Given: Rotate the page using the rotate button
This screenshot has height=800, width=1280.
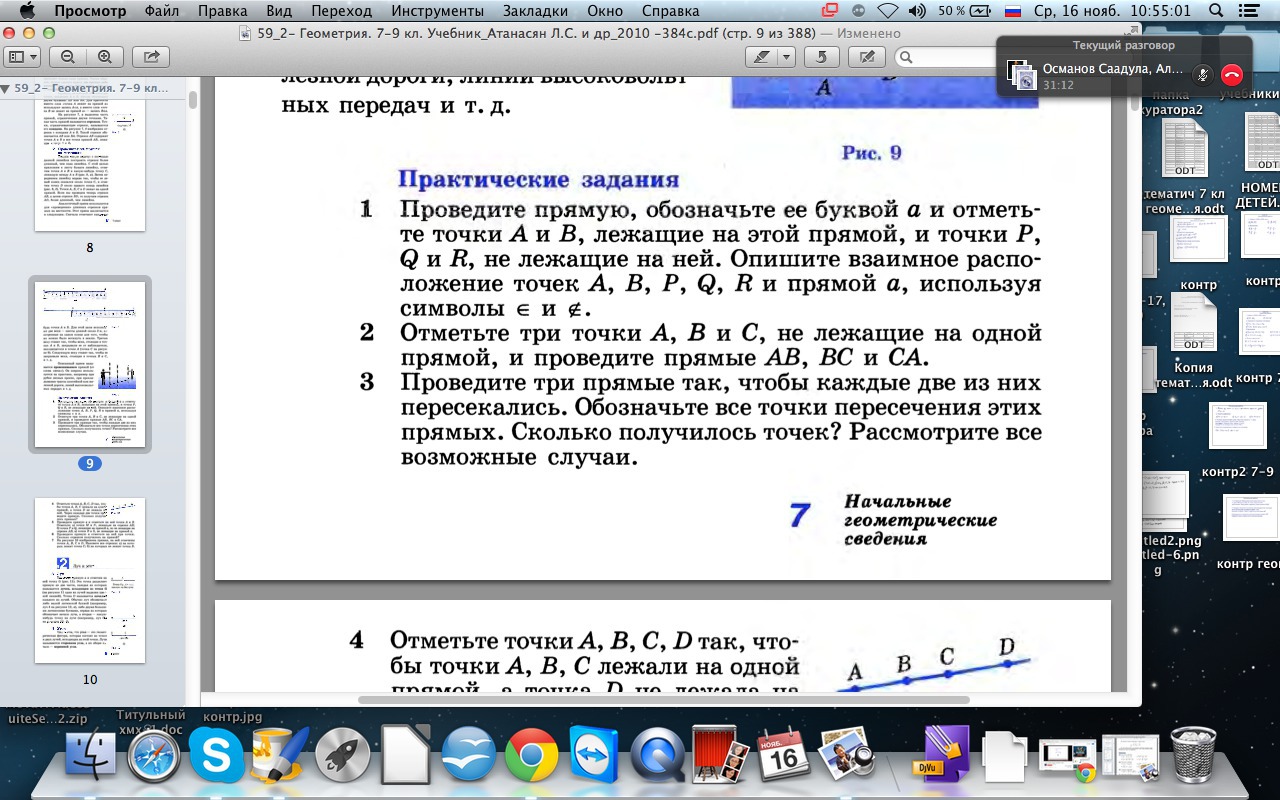Looking at the screenshot, I should (x=822, y=57).
